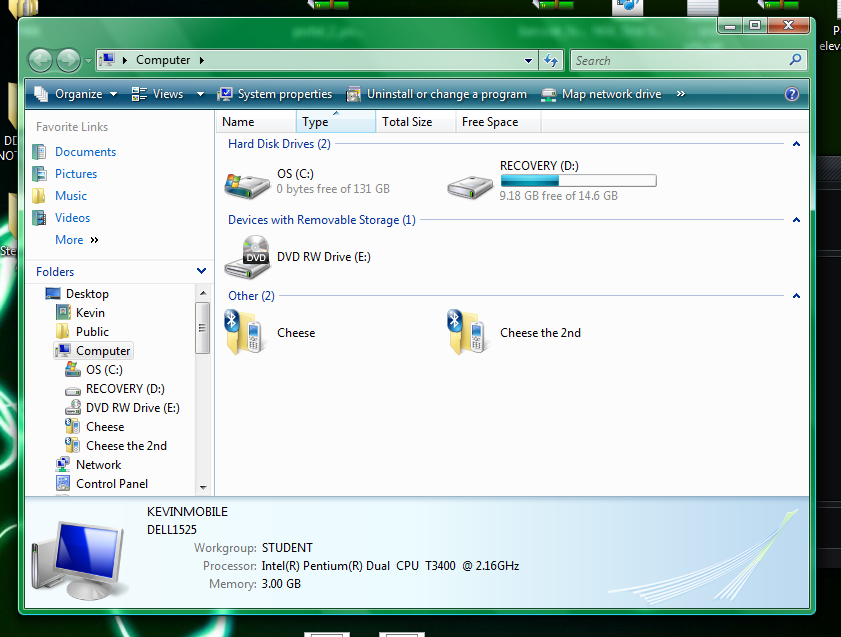Screen dimensions: 841x637
Task: Select RECOVERY (D:) in folder tree
Action: tap(125, 389)
